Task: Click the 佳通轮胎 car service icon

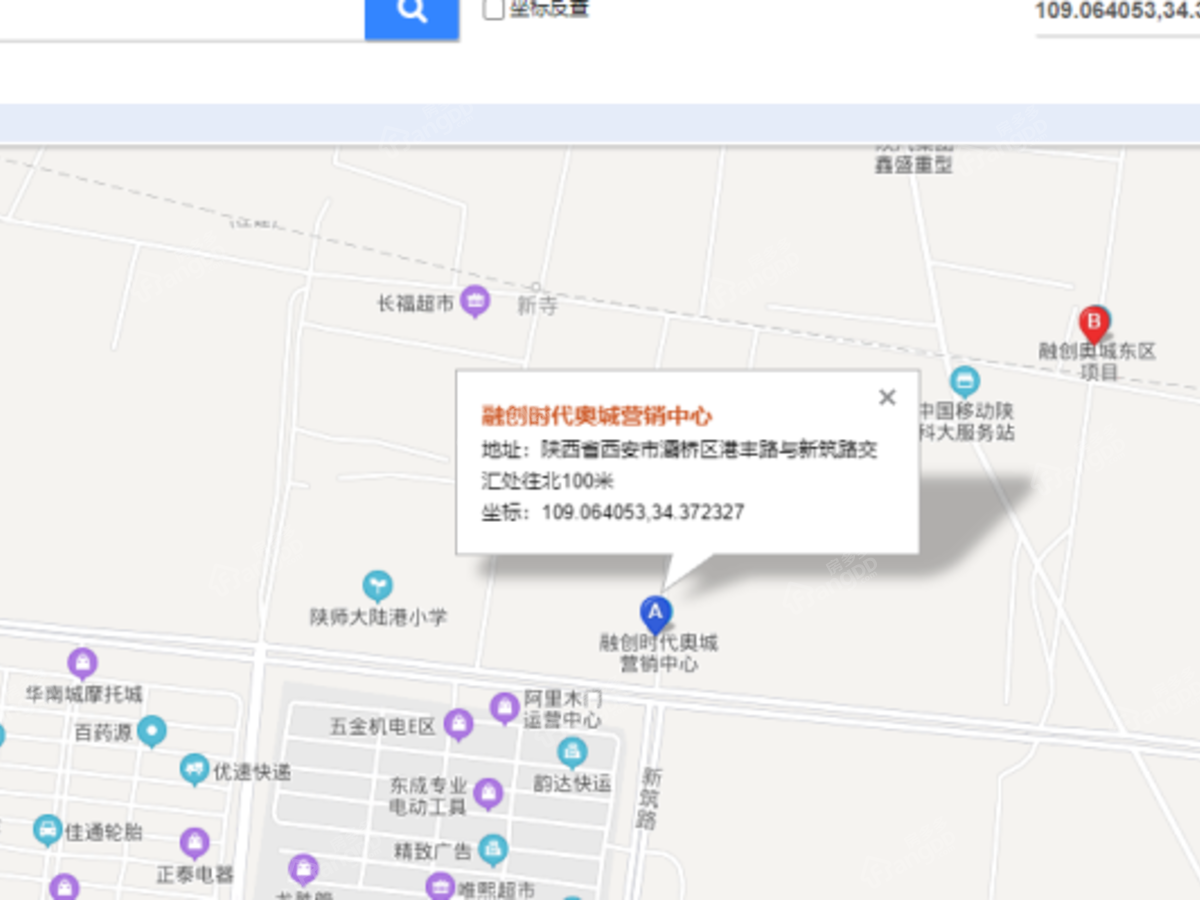Action: 47,829
